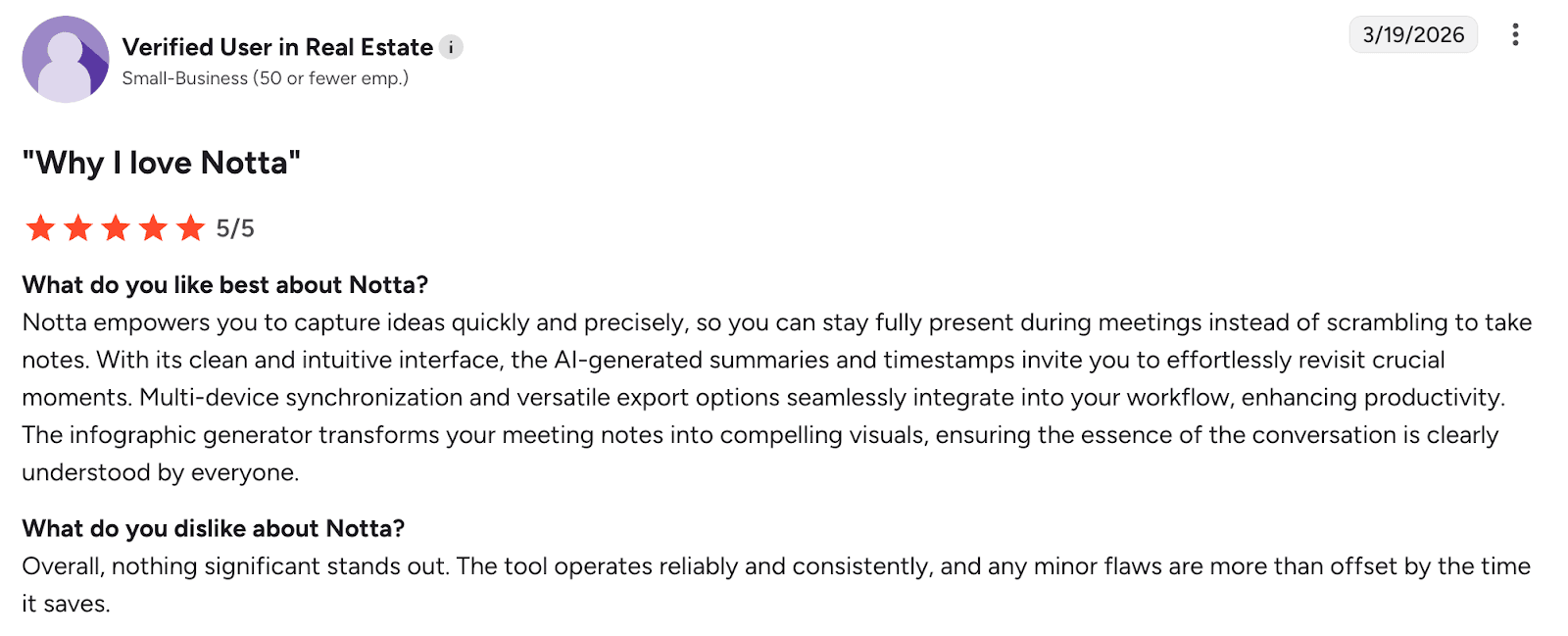Screen dimensions: 1568x636
Task: Click the "What do you like best about Notta?" heading
Action: [225, 285]
